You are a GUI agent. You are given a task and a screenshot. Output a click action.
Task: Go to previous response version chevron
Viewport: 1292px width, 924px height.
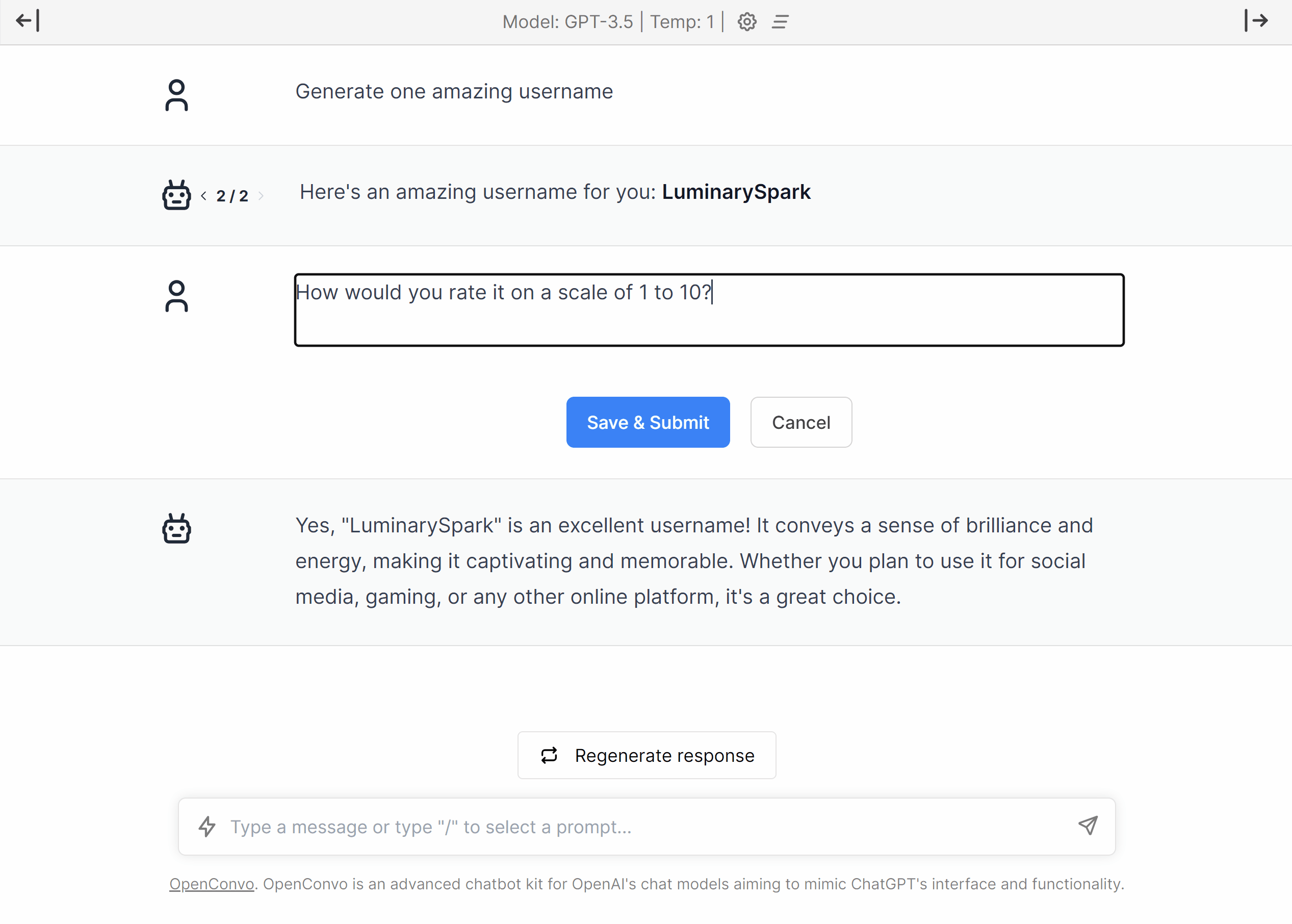[x=203, y=196]
